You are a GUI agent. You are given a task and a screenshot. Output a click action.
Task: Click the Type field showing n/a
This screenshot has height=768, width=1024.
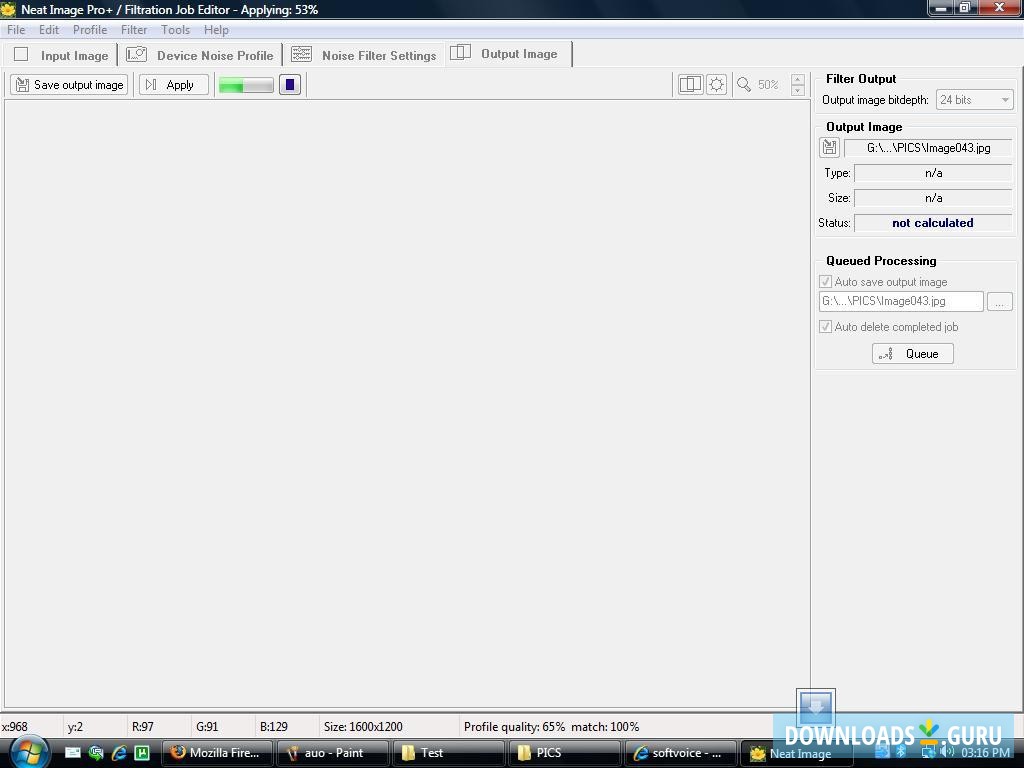click(x=933, y=173)
